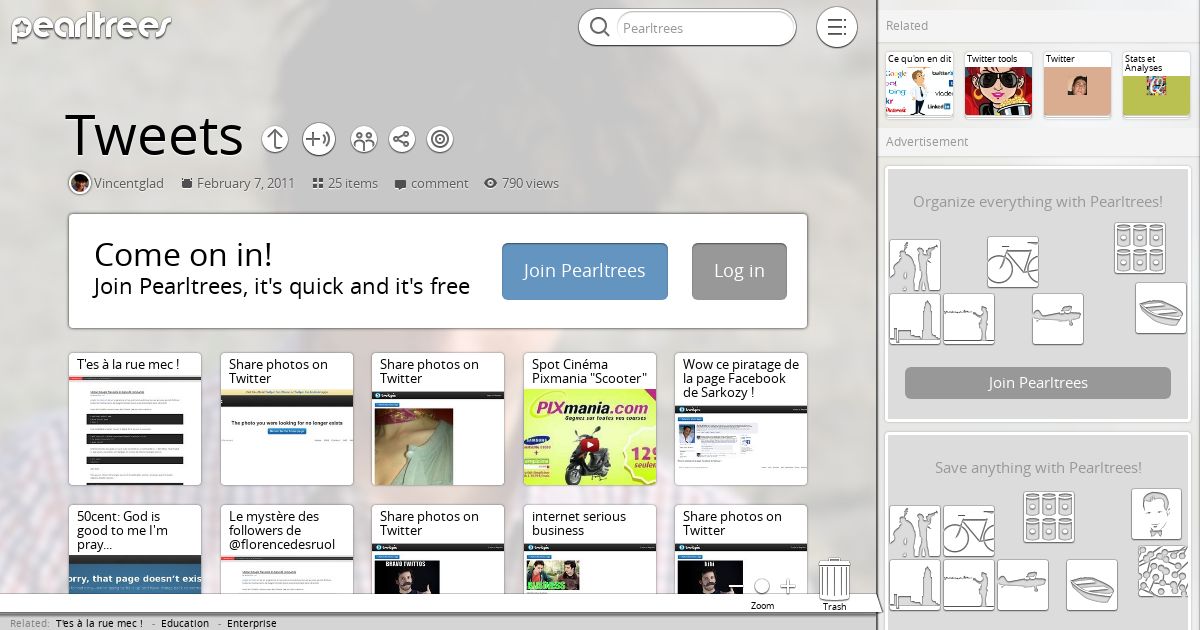Click the zoom out minus sign
This screenshot has height=630, width=1200.
coord(737,586)
